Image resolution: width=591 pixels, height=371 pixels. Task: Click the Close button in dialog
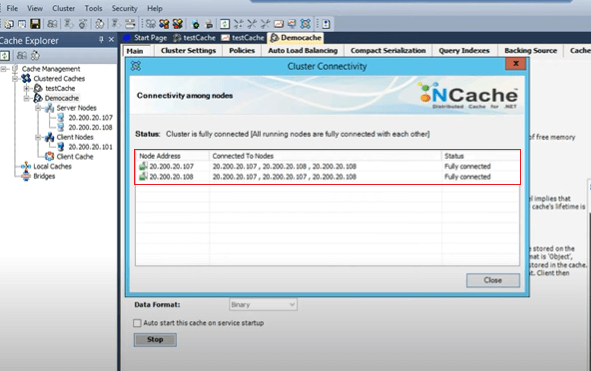click(x=493, y=280)
